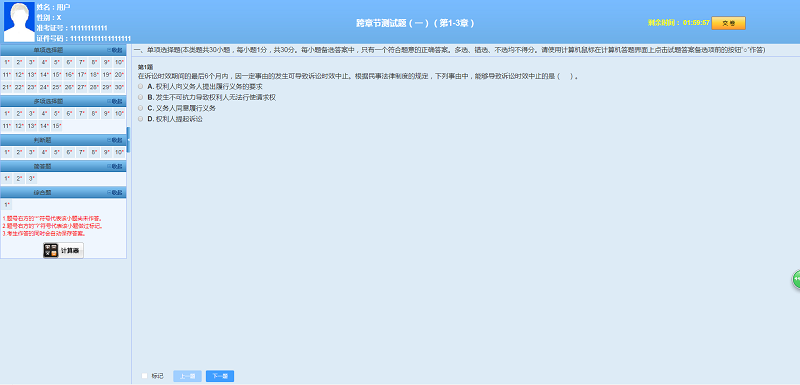Screen dimensions: 800x385
Task: Jump to 单项选择题 question 5
Action: click(x=57, y=62)
